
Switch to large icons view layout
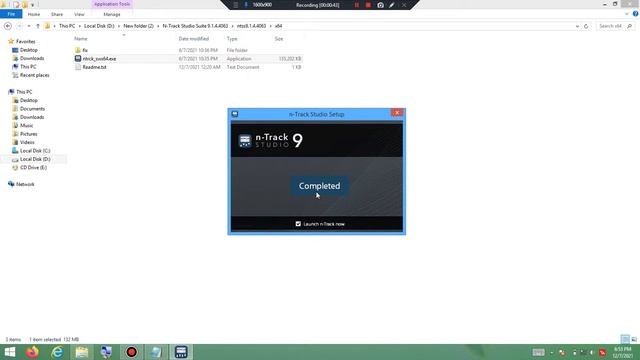pyautogui.click(x=634, y=339)
